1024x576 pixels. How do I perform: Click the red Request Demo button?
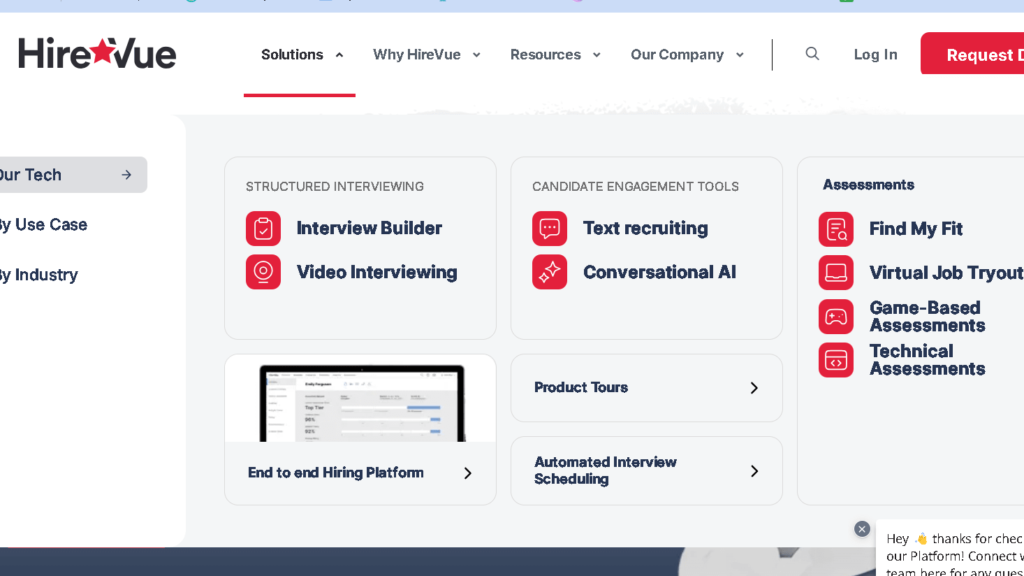coord(972,54)
